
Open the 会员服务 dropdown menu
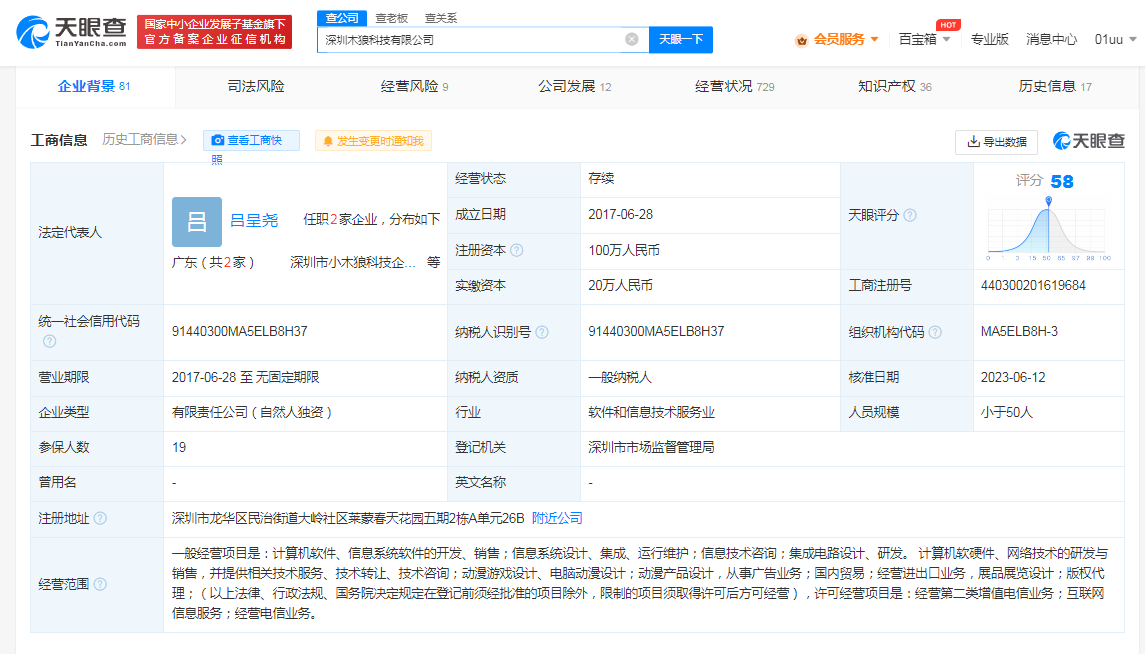coord(837,39)
